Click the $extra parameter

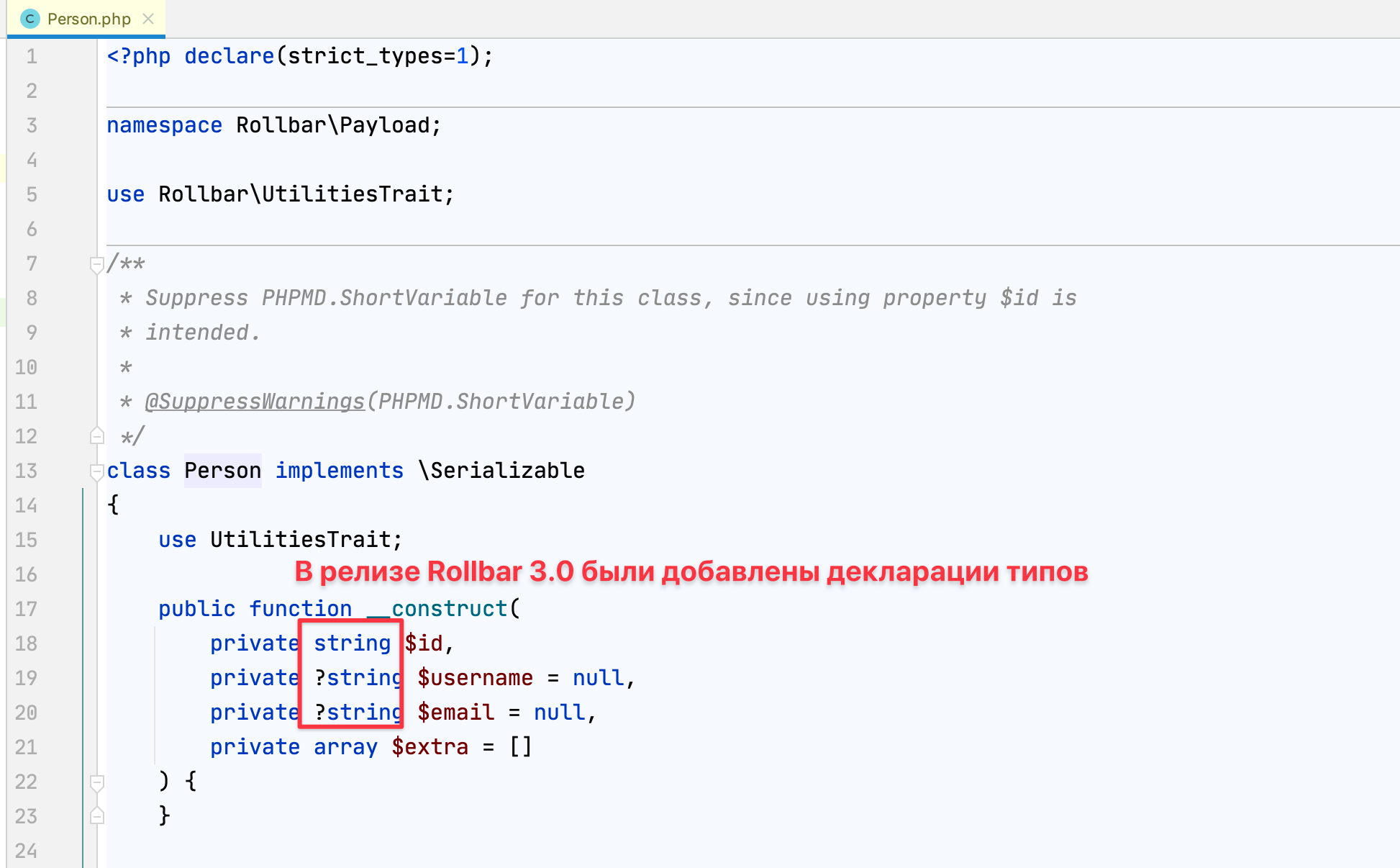pyautogui.click(x=430, y=747)
